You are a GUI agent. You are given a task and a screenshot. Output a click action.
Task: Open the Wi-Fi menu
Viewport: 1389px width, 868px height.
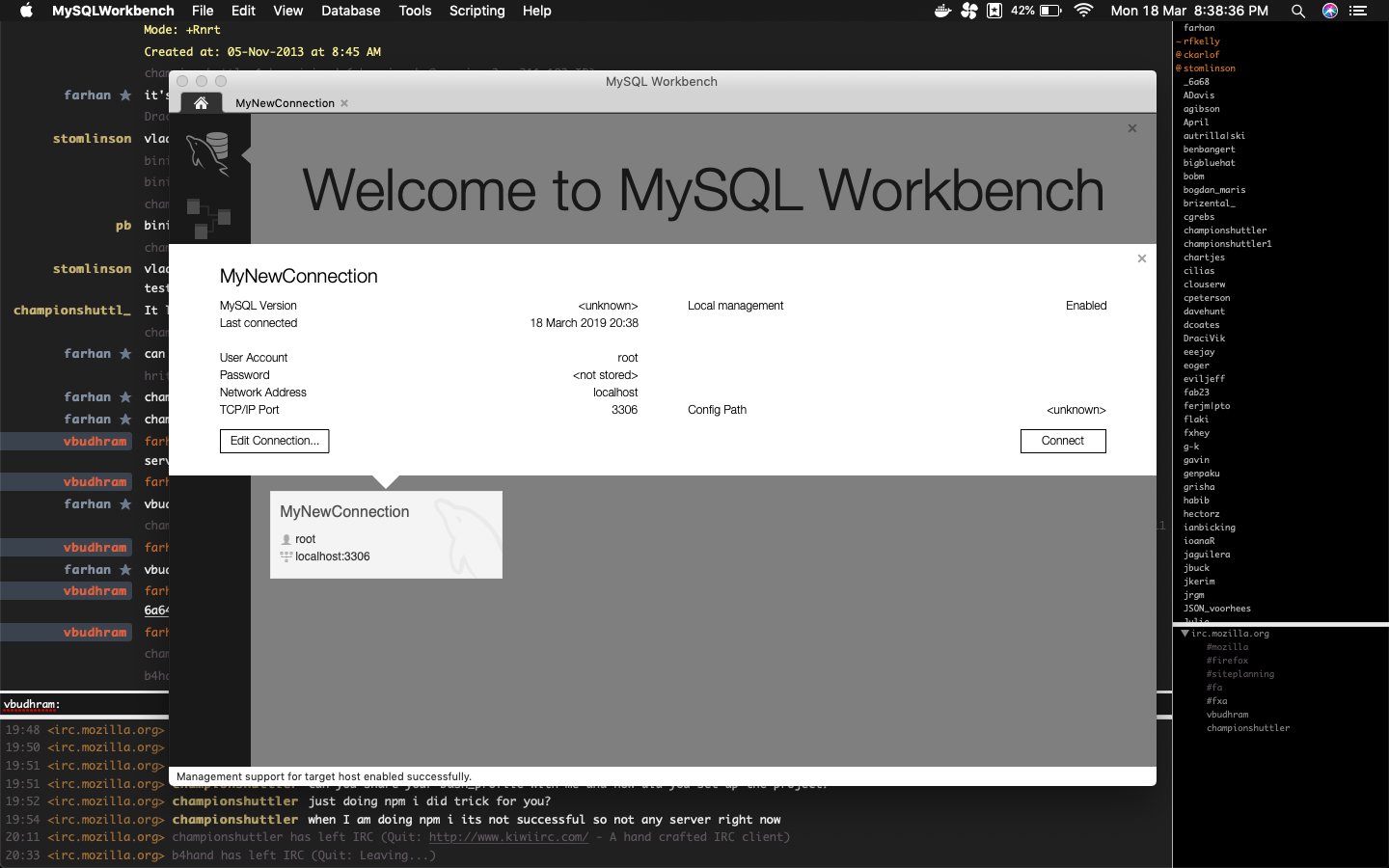coord(1083,11)
